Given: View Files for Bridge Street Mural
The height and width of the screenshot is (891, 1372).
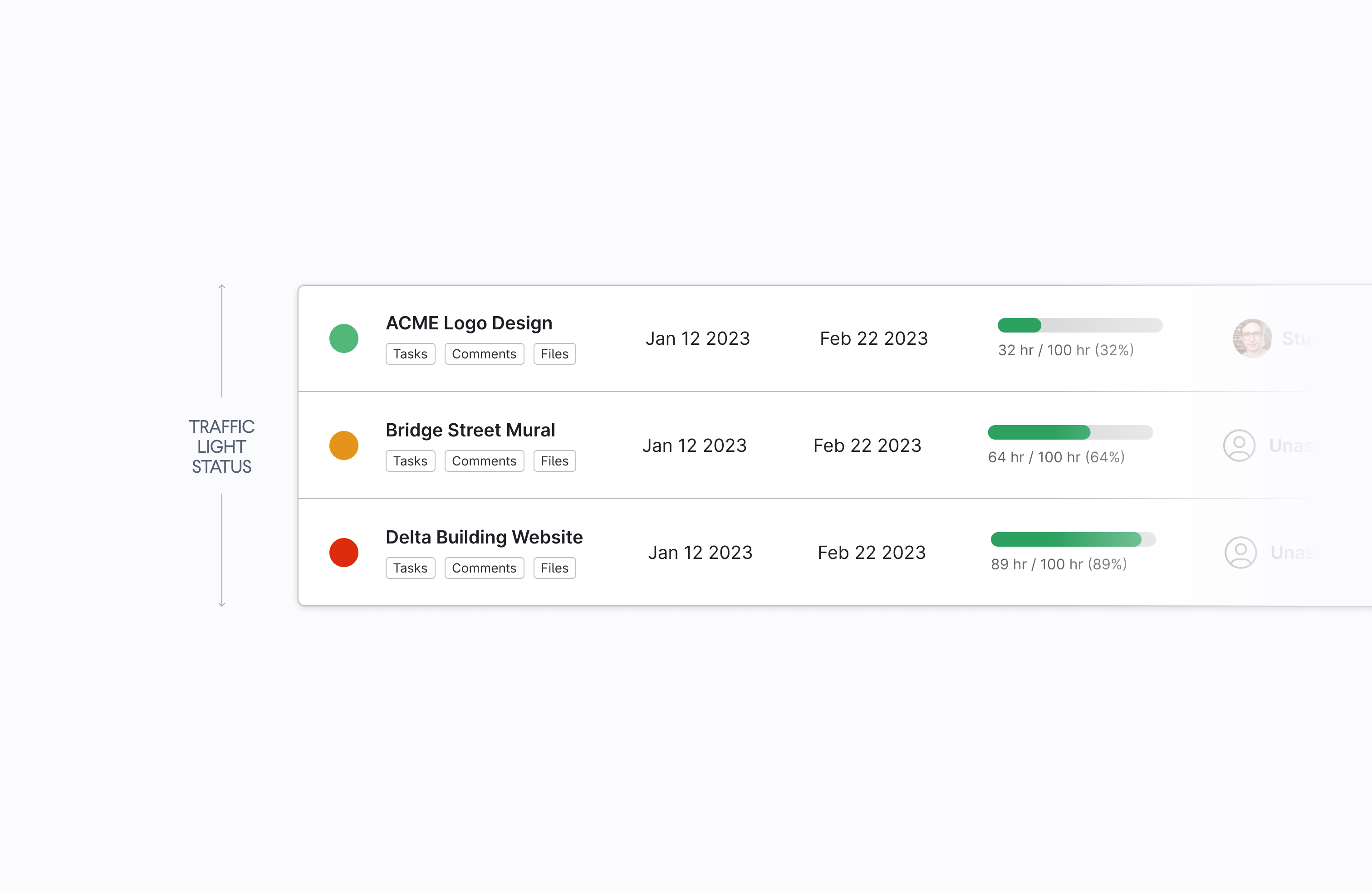Looking at the screenshot, I should click(x=554, y=461).
